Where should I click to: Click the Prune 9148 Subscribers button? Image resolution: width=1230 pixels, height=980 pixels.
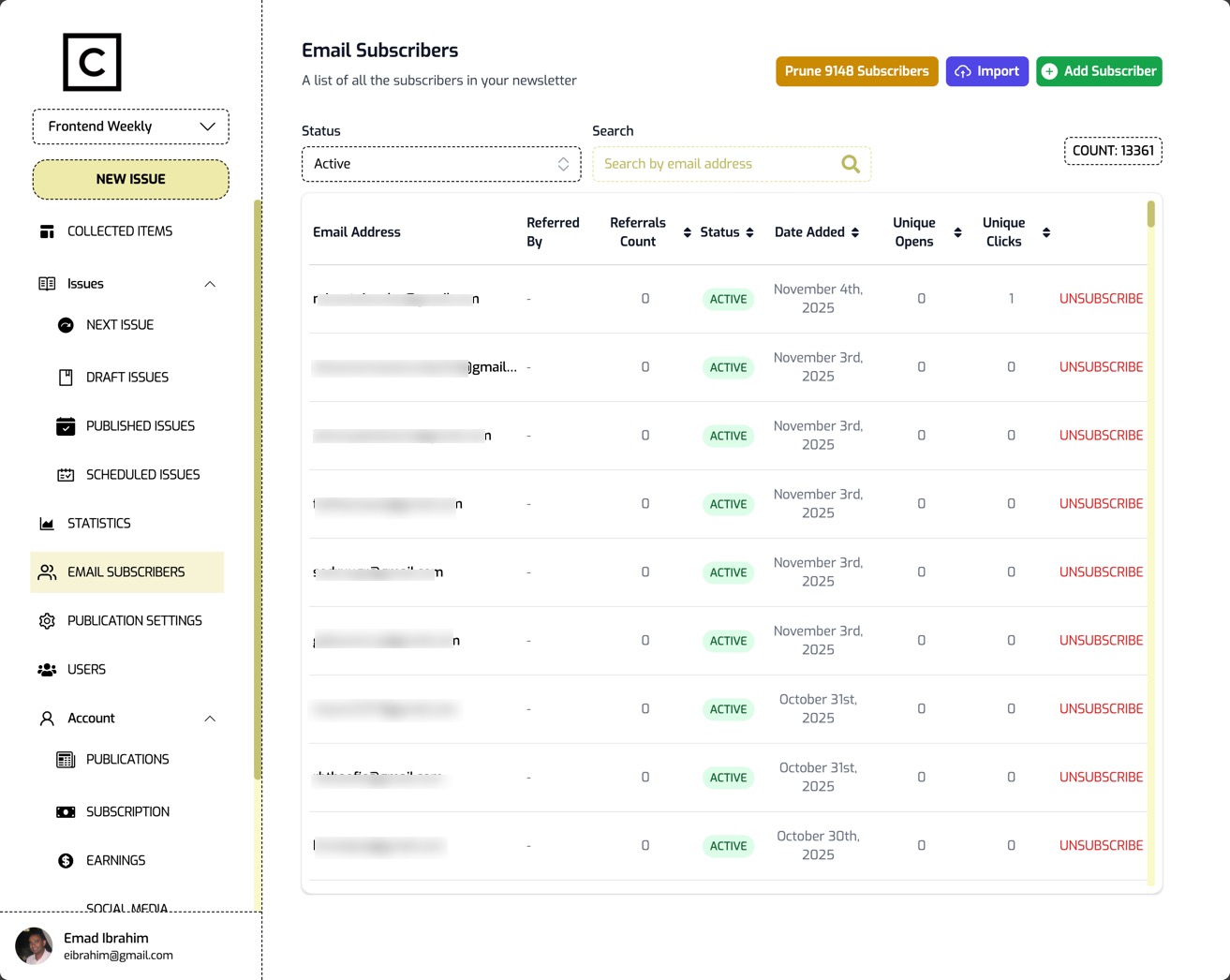click(855, 70)
